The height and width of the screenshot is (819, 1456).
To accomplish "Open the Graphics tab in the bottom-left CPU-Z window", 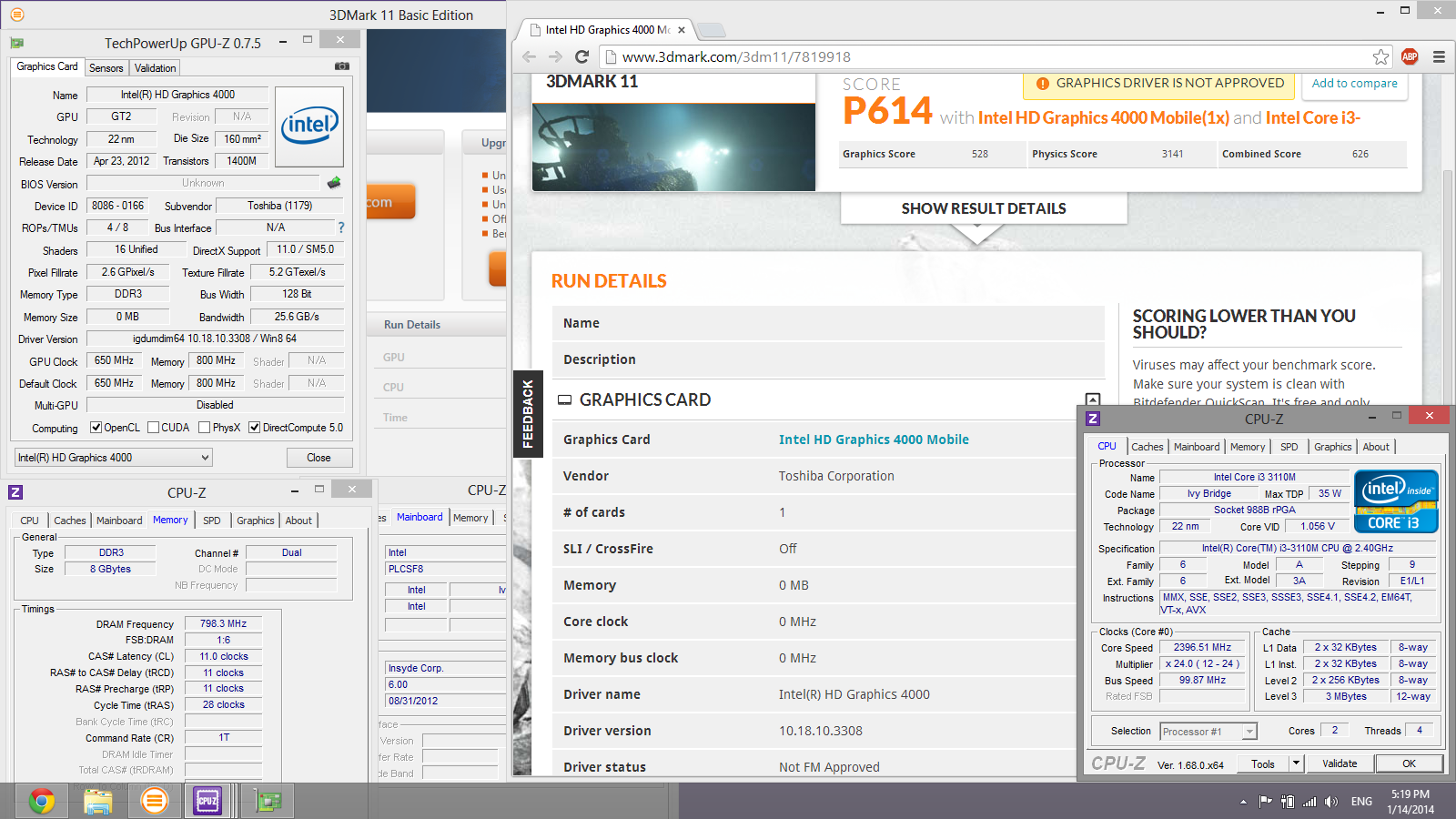I will pyautogui.click(x=256, y=521).
